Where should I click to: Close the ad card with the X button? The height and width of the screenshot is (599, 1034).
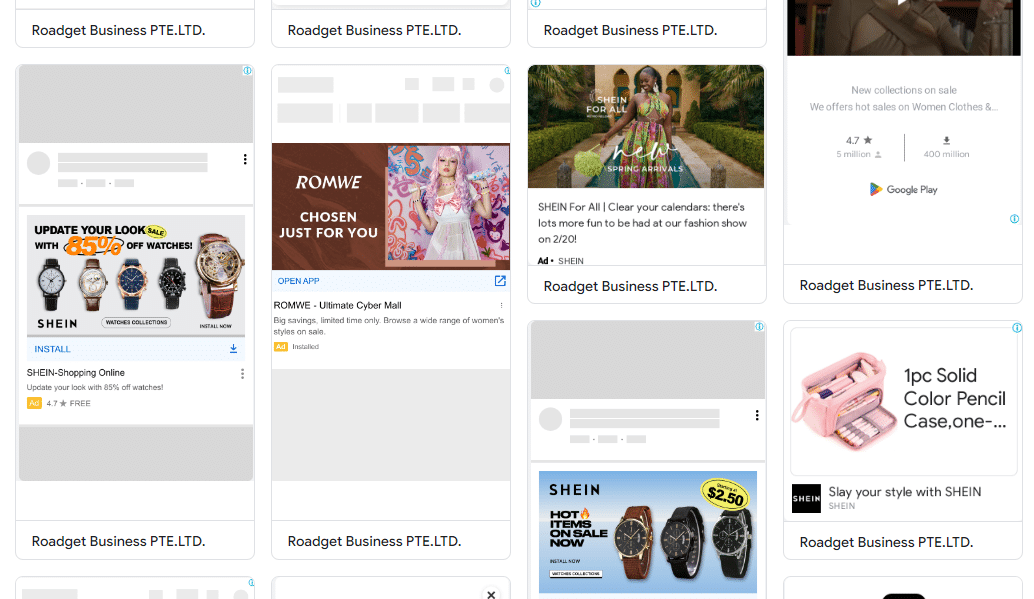tap(491, 594)
